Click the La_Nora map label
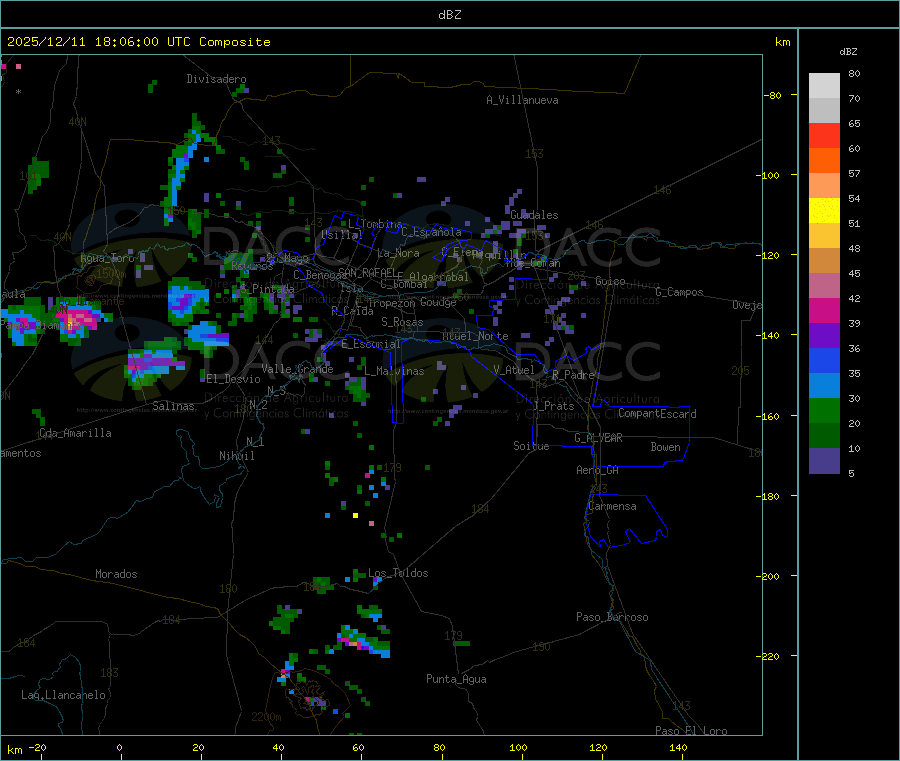 tap(398, 253)
